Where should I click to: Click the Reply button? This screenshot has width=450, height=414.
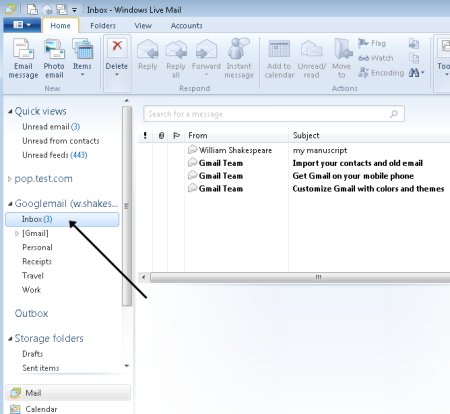tap(148, 55)
